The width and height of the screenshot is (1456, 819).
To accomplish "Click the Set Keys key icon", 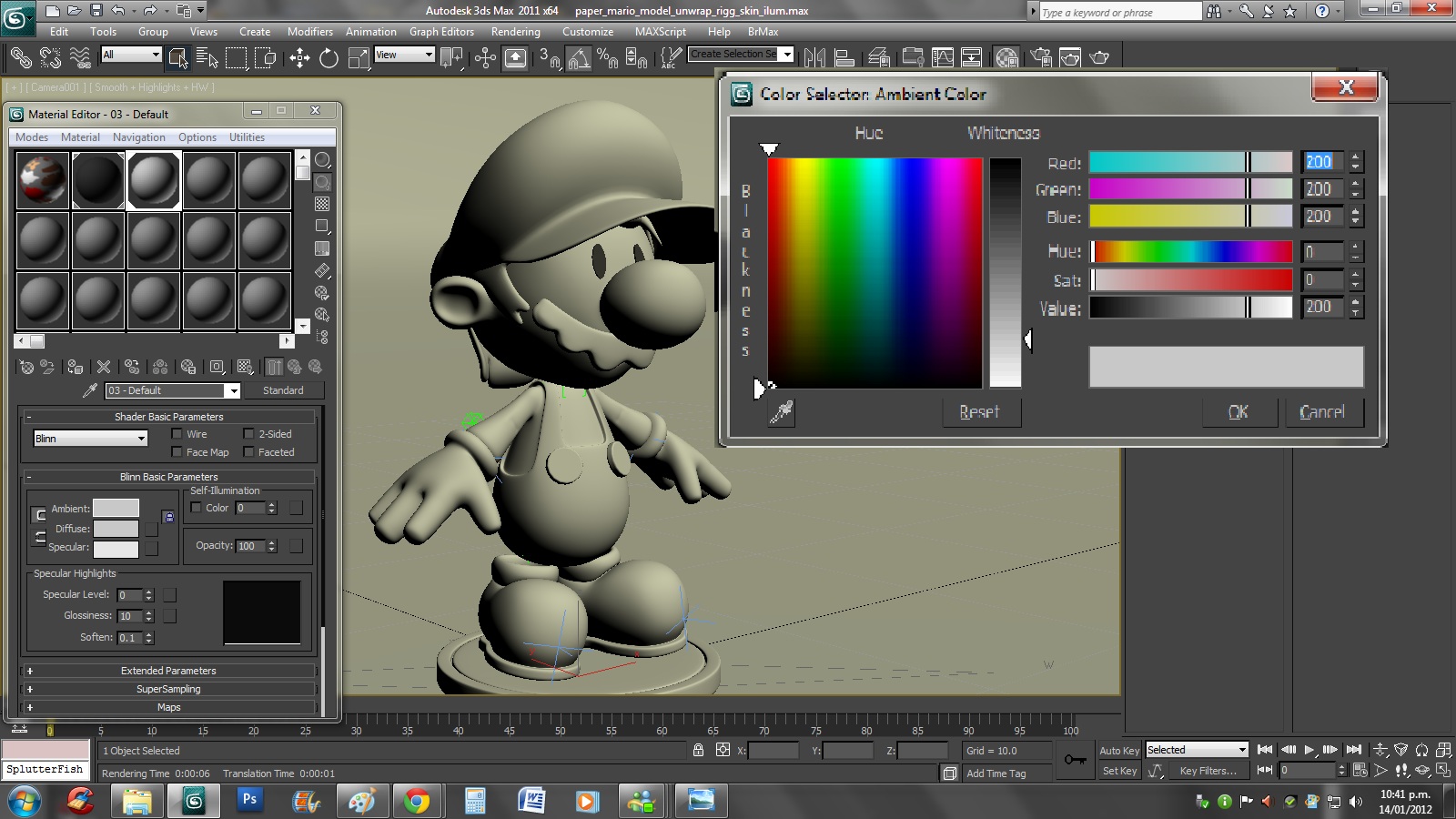I will click(1075, 760).
